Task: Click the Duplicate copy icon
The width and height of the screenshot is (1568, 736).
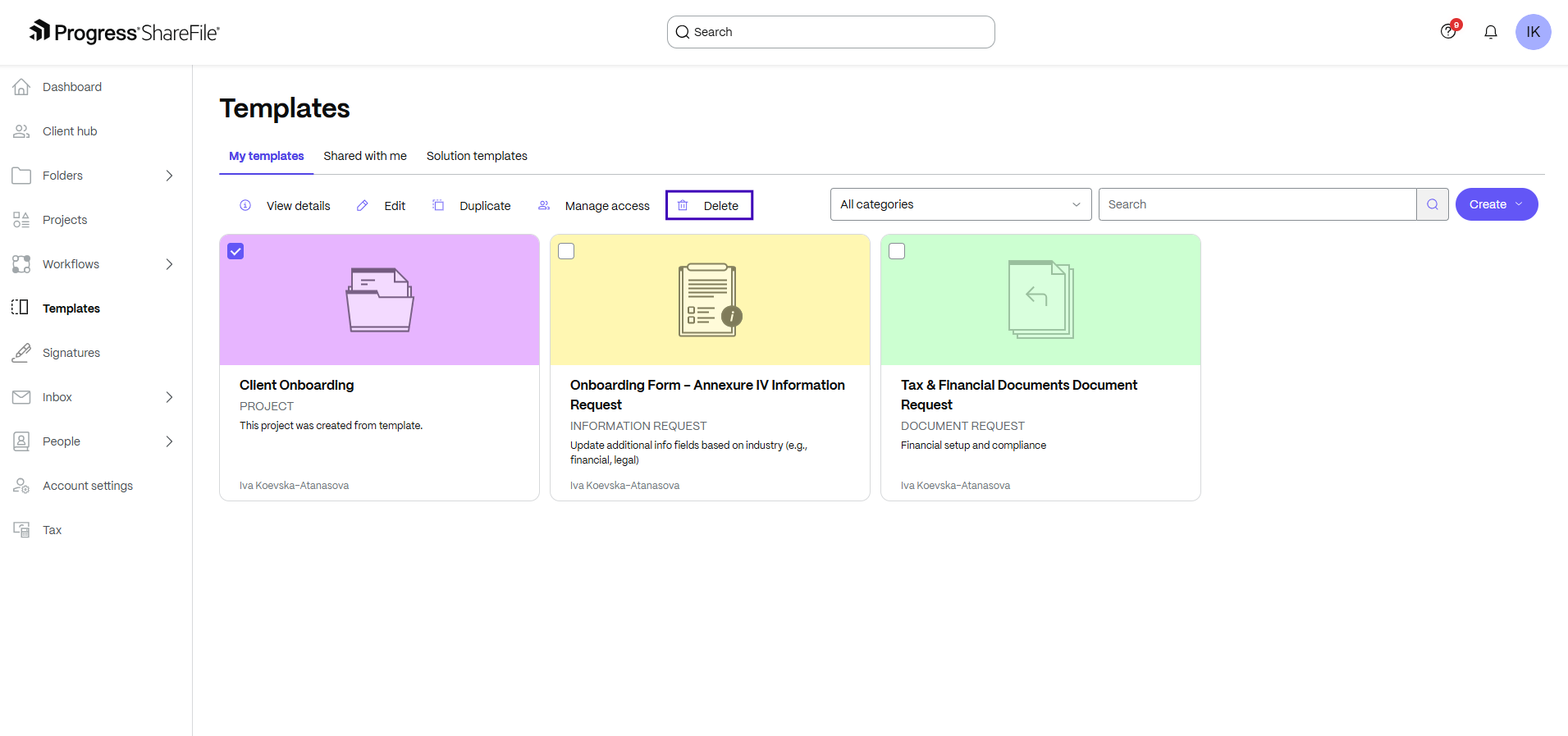Action: [x=438, y=205]
